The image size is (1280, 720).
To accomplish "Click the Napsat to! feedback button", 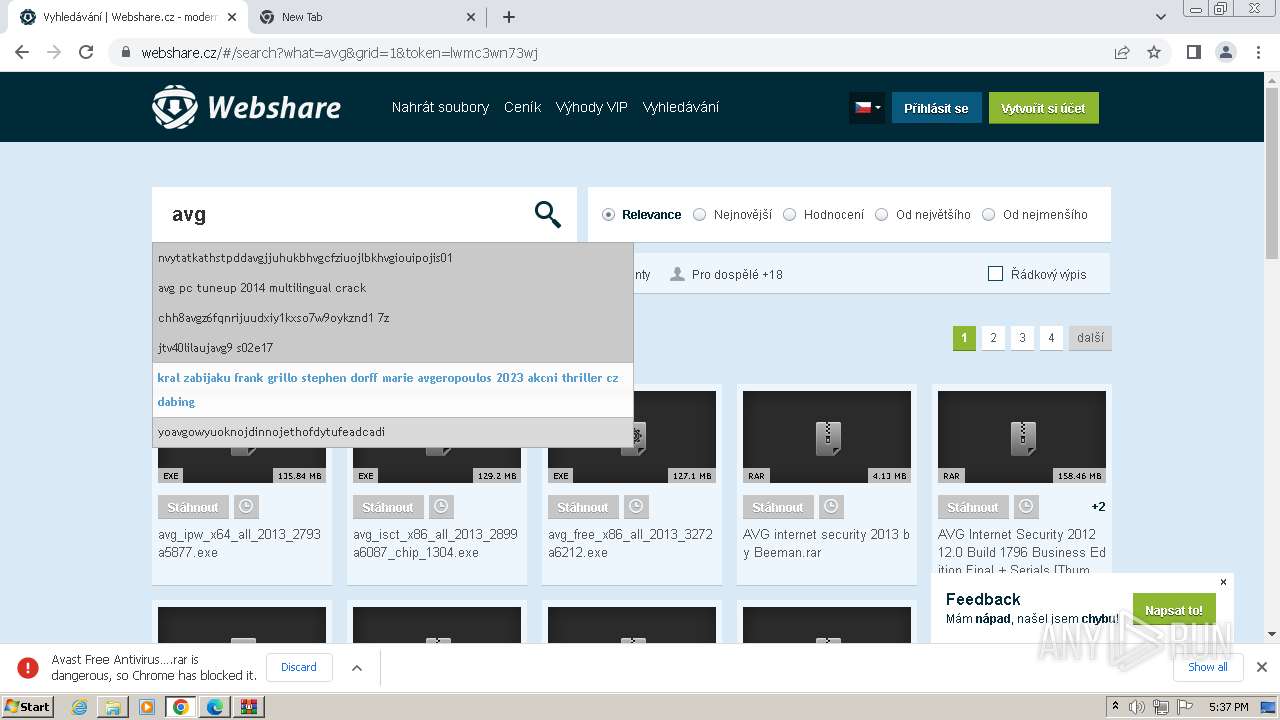I will [x=1174, y=610].
